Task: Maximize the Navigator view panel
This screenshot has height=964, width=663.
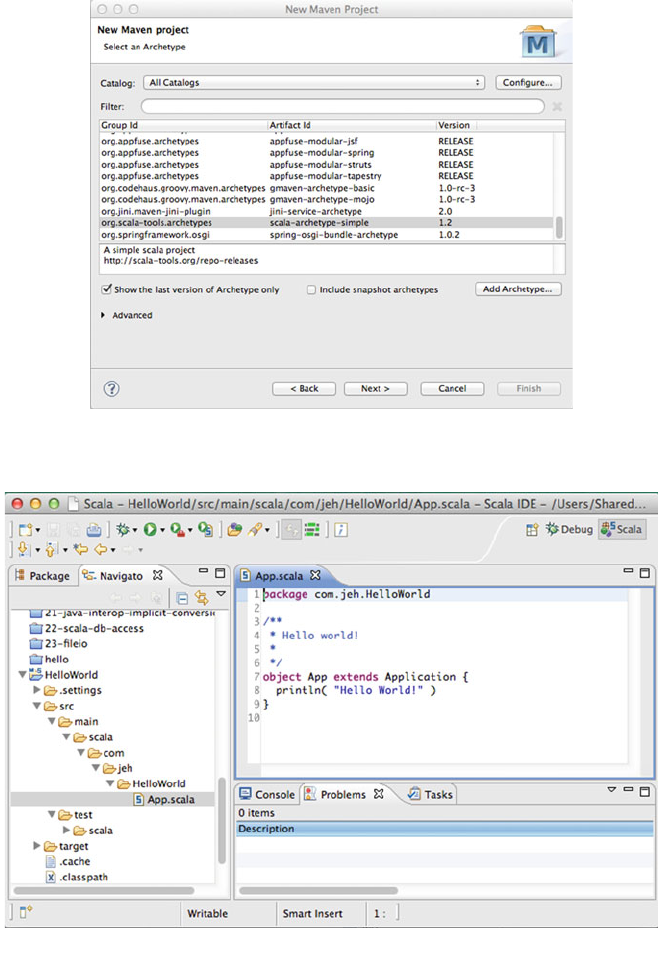Action: pyautogui.click(x=220, y=573)
